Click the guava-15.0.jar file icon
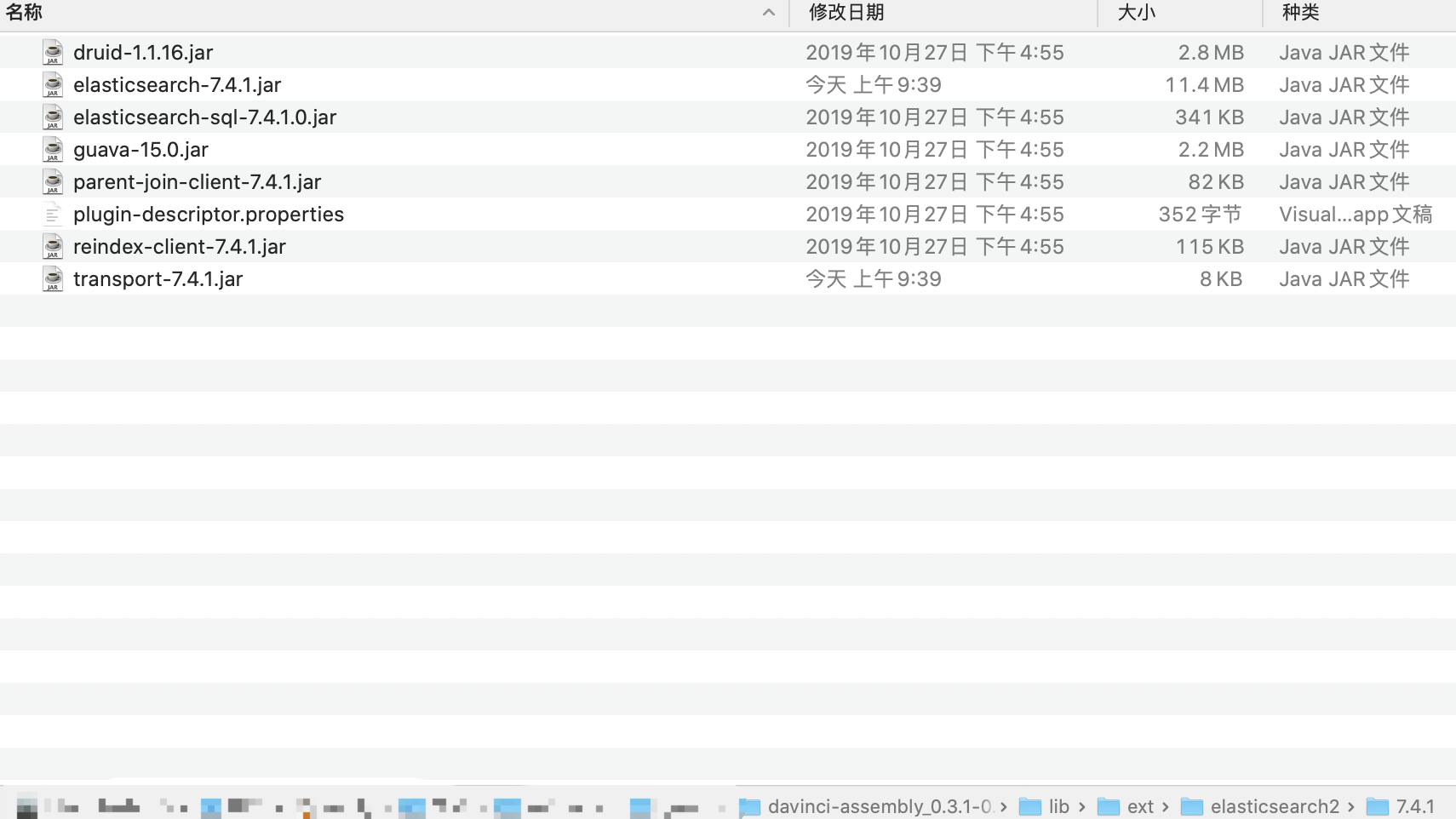Screen dimensions: 1456x819 point(52,149)
